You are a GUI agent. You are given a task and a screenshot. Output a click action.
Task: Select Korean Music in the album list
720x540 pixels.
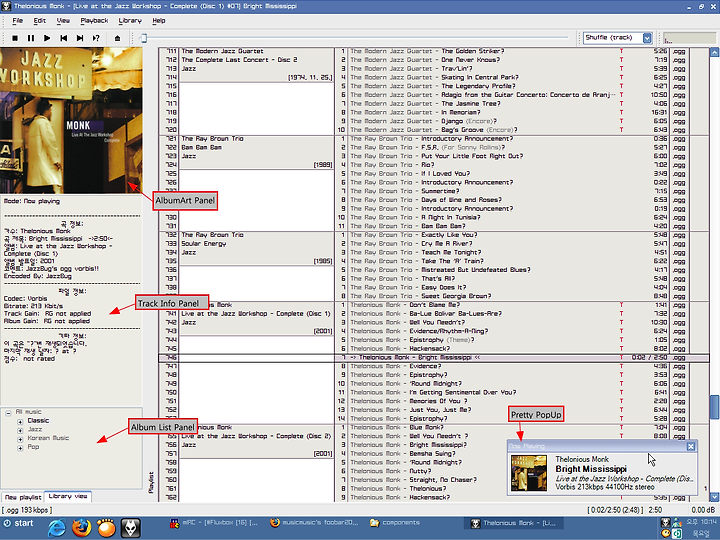pyautogui.click(x=48, y=438)
